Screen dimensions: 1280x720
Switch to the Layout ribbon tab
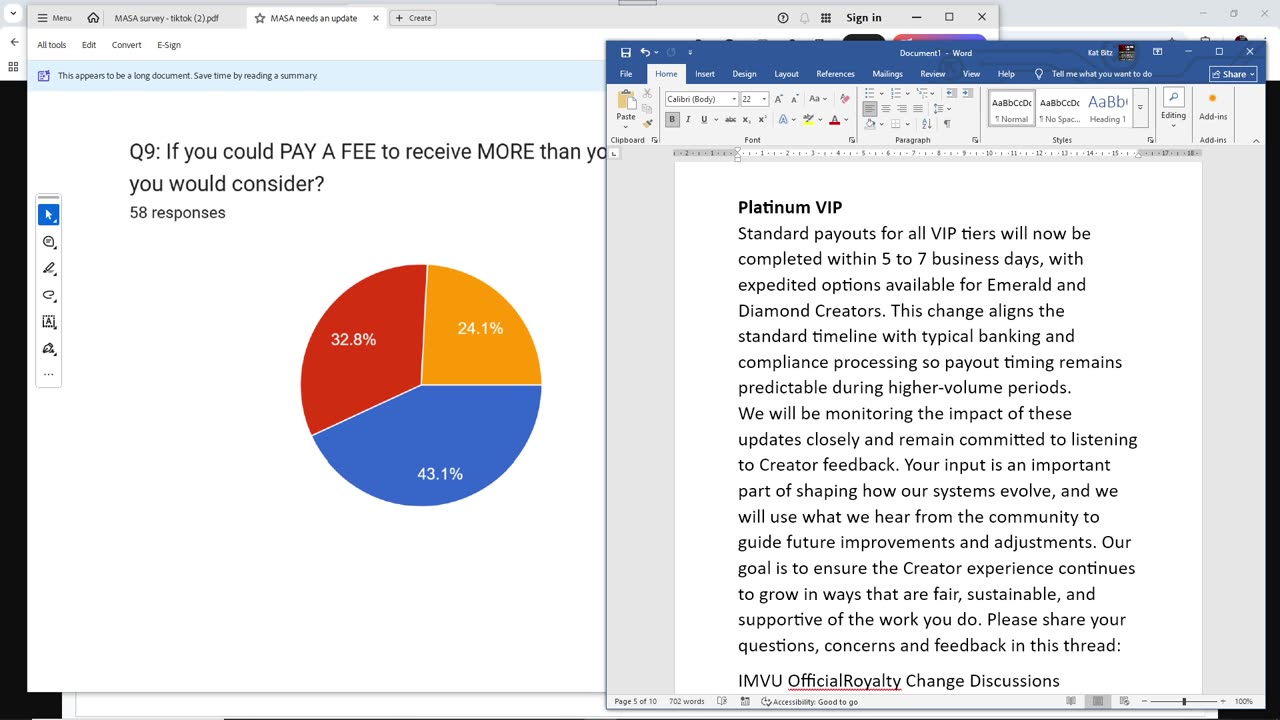787,74
